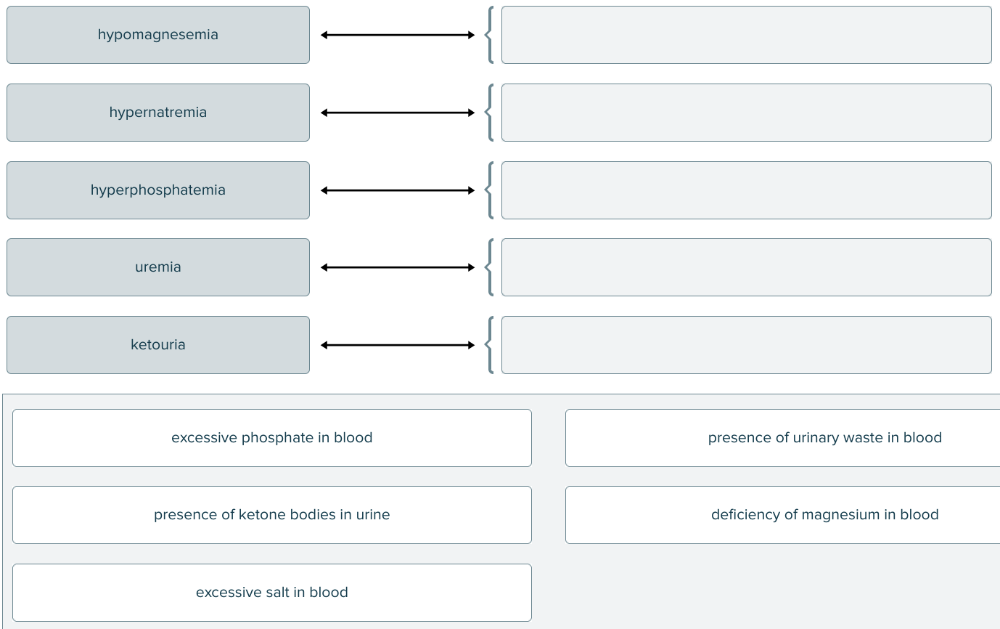Click the empty answer slot beside hypomagnesemia
This screenshot has width=1000, height=629.
pos(746,35)
